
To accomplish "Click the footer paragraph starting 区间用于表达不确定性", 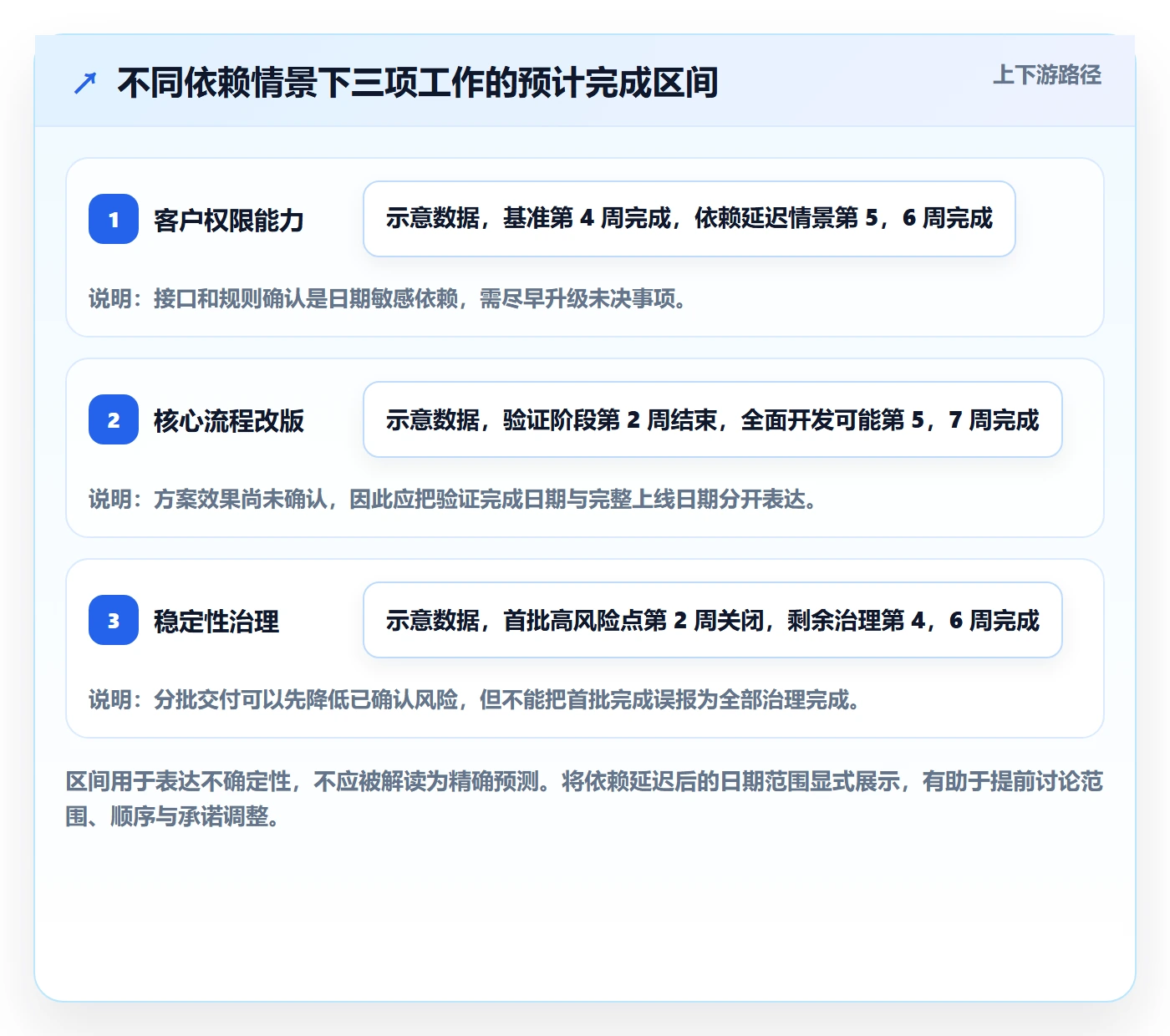I will [x=584, y=799].
